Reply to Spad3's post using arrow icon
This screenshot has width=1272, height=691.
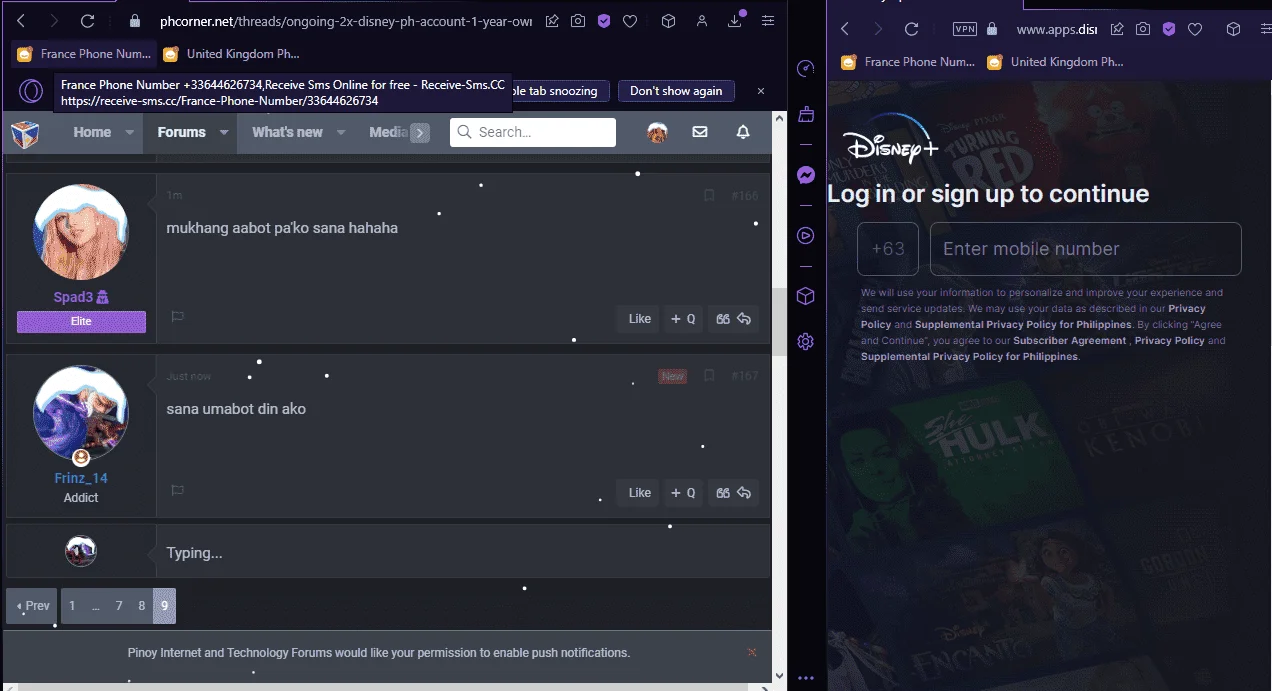click(x=744, y=319)
